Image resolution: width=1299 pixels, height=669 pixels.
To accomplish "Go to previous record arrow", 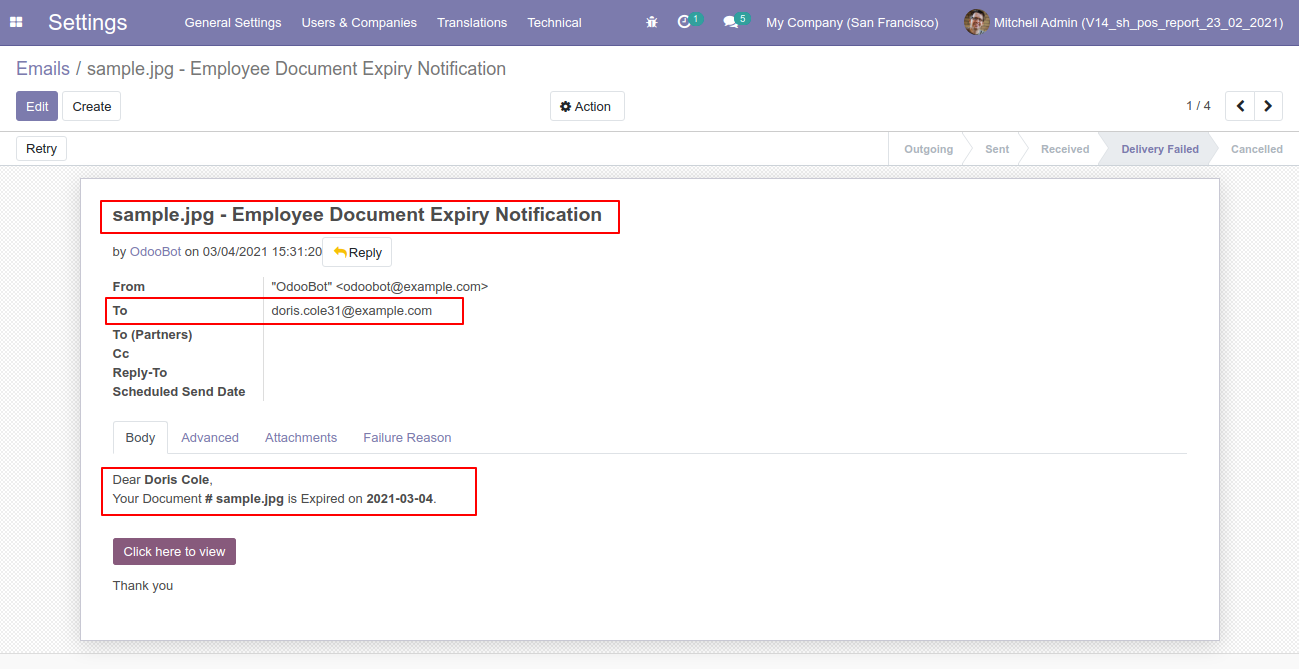I will 1240,106.
